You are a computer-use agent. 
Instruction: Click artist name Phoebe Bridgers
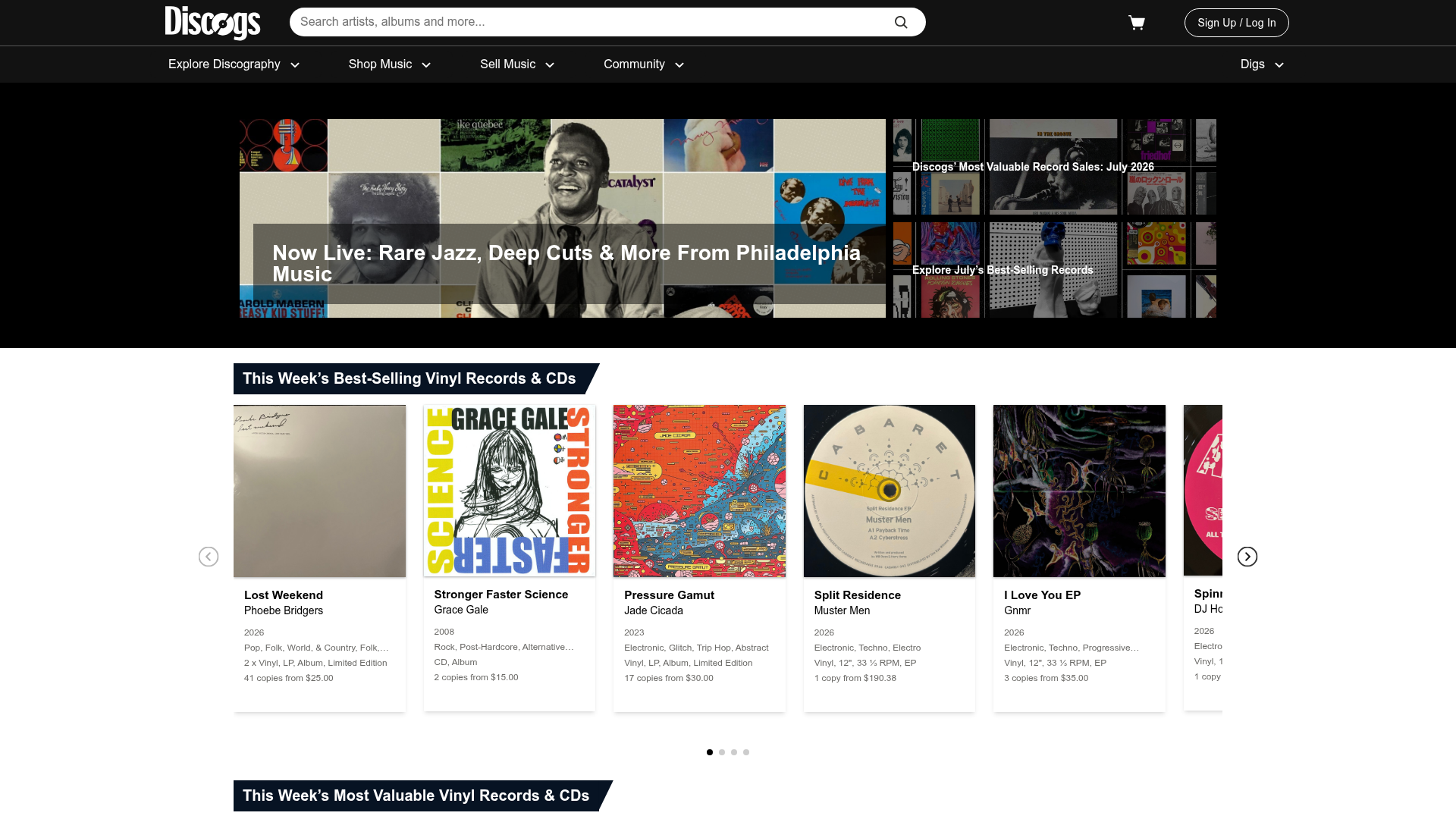pyautogui.click(x=284, y=610)
